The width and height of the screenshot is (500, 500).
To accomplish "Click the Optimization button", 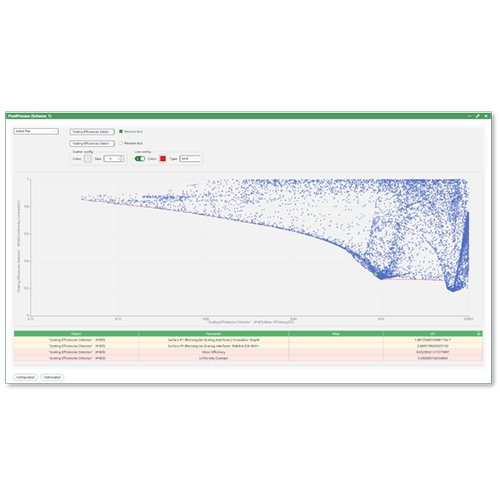I will (x=52, y=377).
